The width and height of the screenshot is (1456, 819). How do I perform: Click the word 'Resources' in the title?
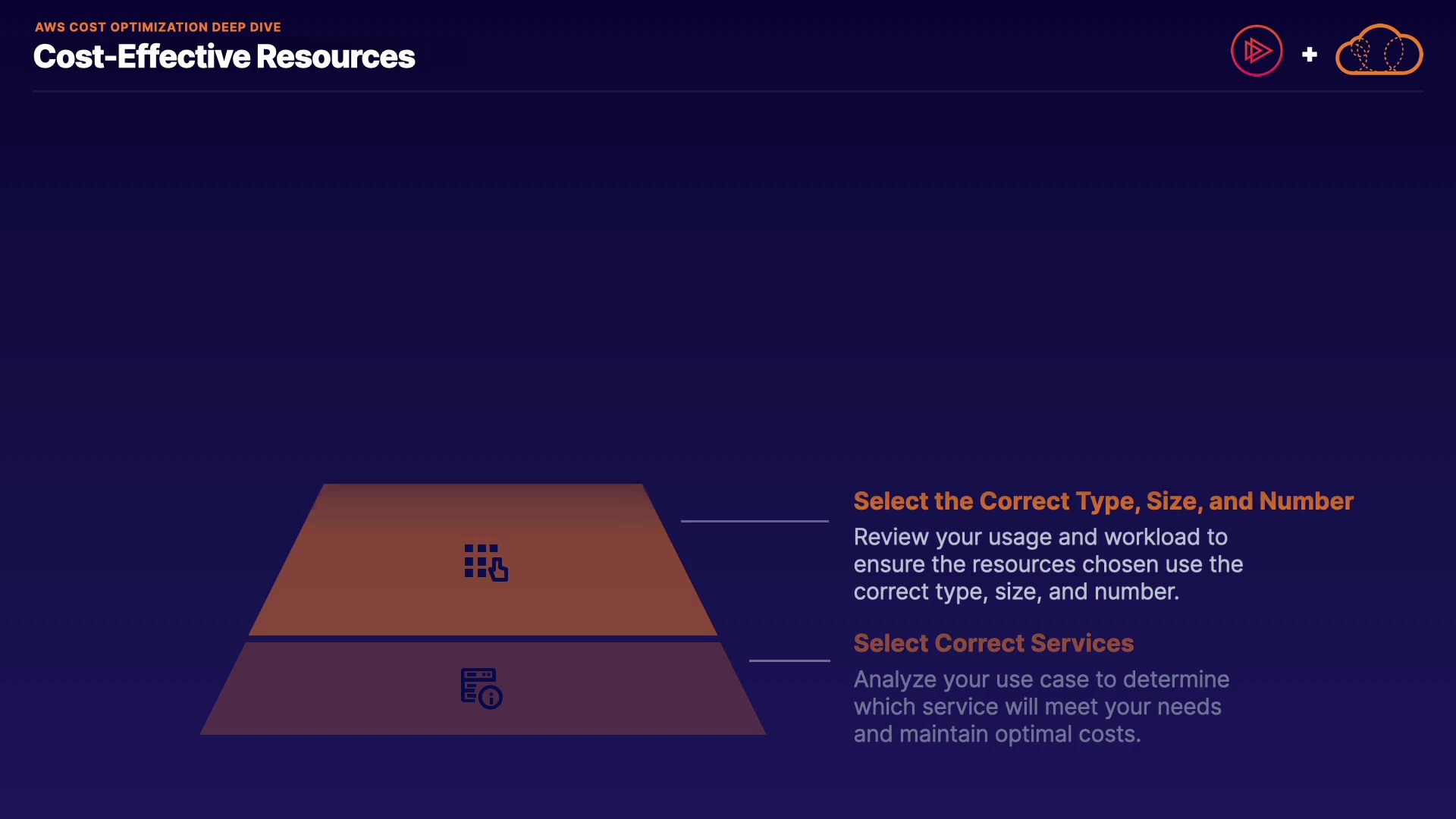(335, 57)
